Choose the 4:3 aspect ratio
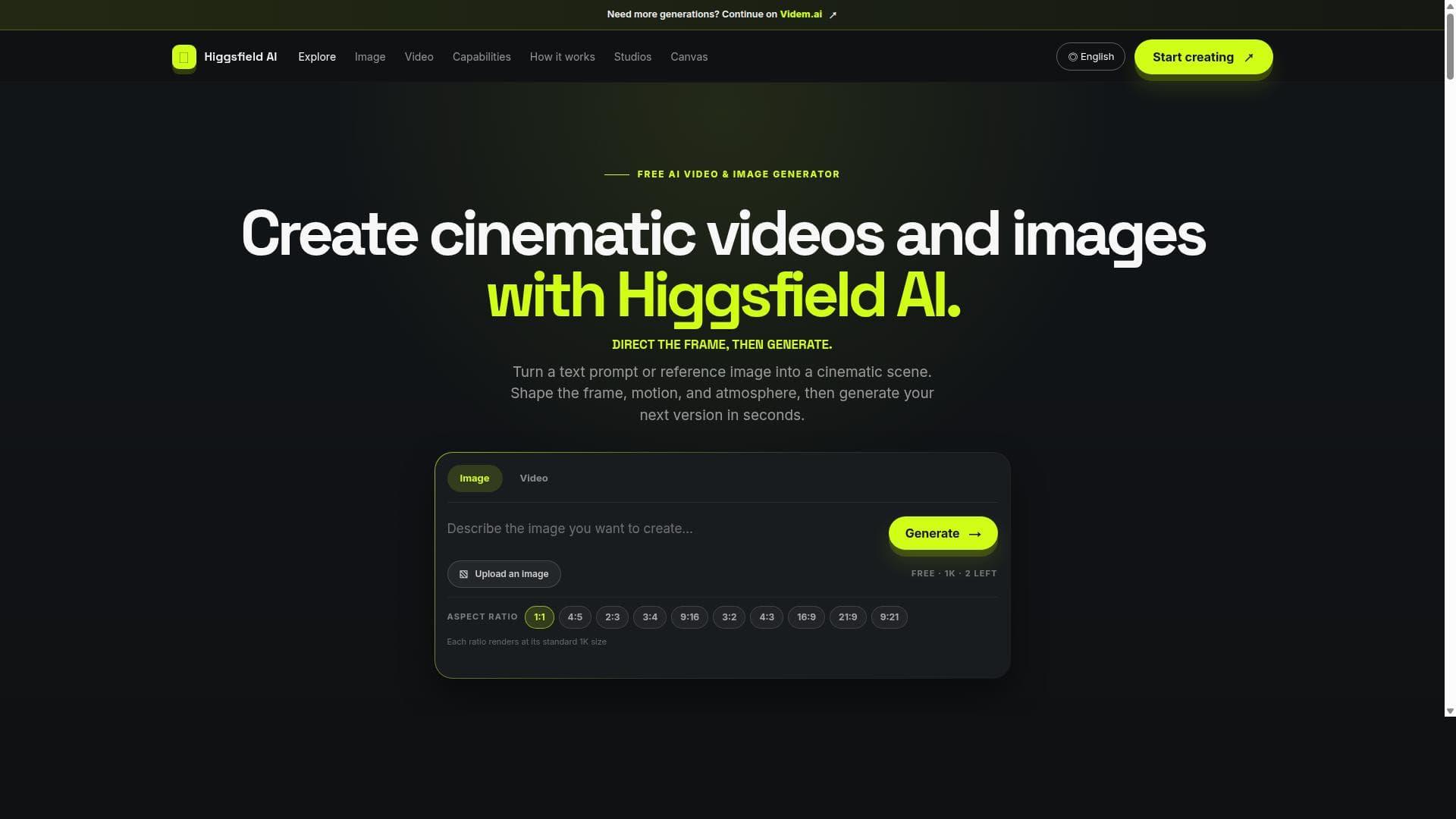 [x=767, y=617]
